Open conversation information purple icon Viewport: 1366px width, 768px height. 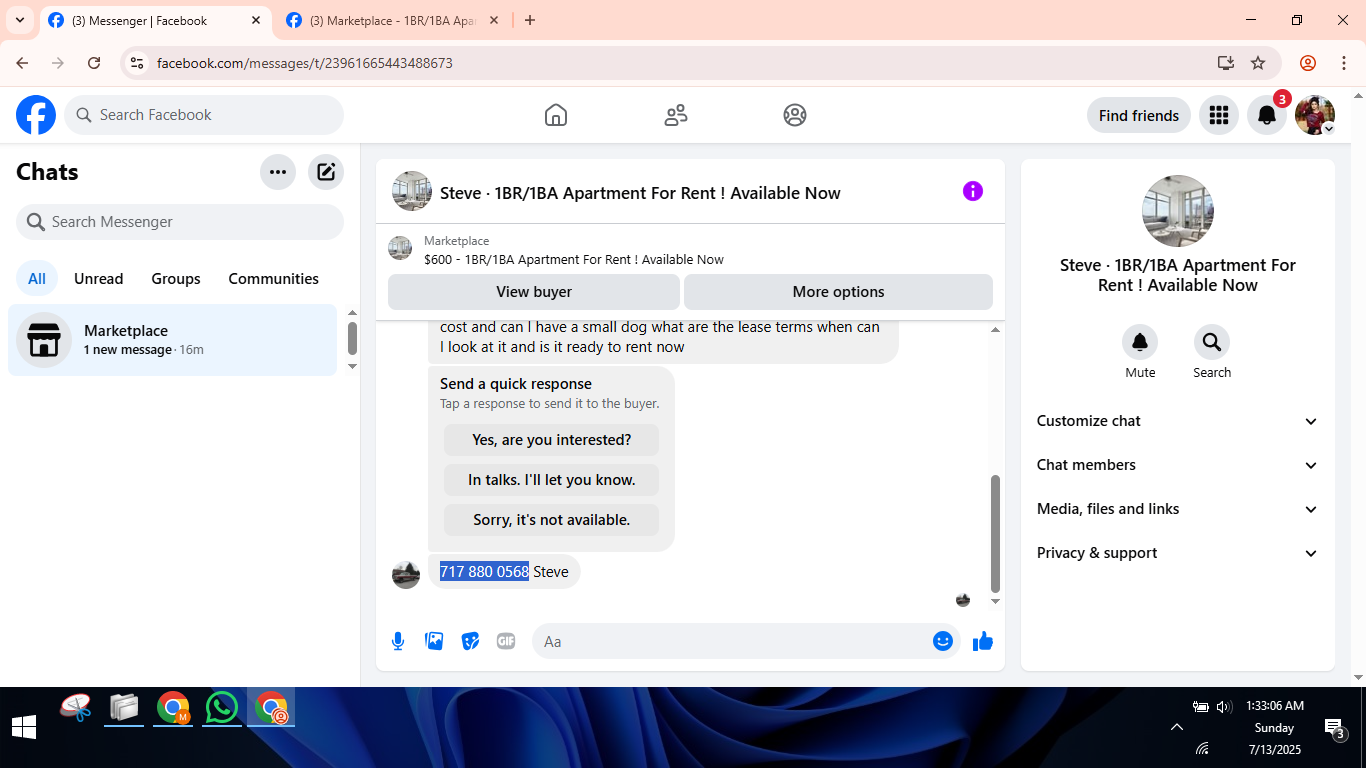click(973, 191)
